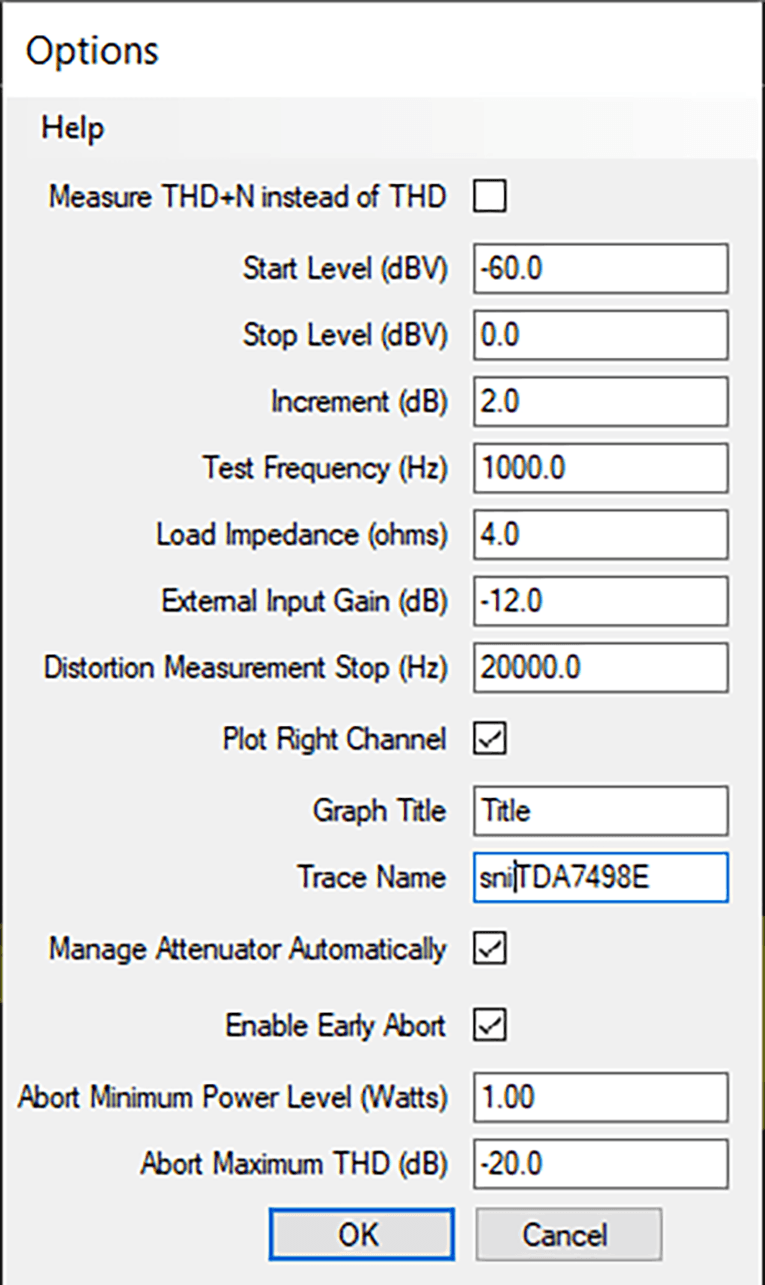The image size is (765, 1285).
Task: Click the "Test Frequency (Hz)" label text
Action: tap(325, 468)
